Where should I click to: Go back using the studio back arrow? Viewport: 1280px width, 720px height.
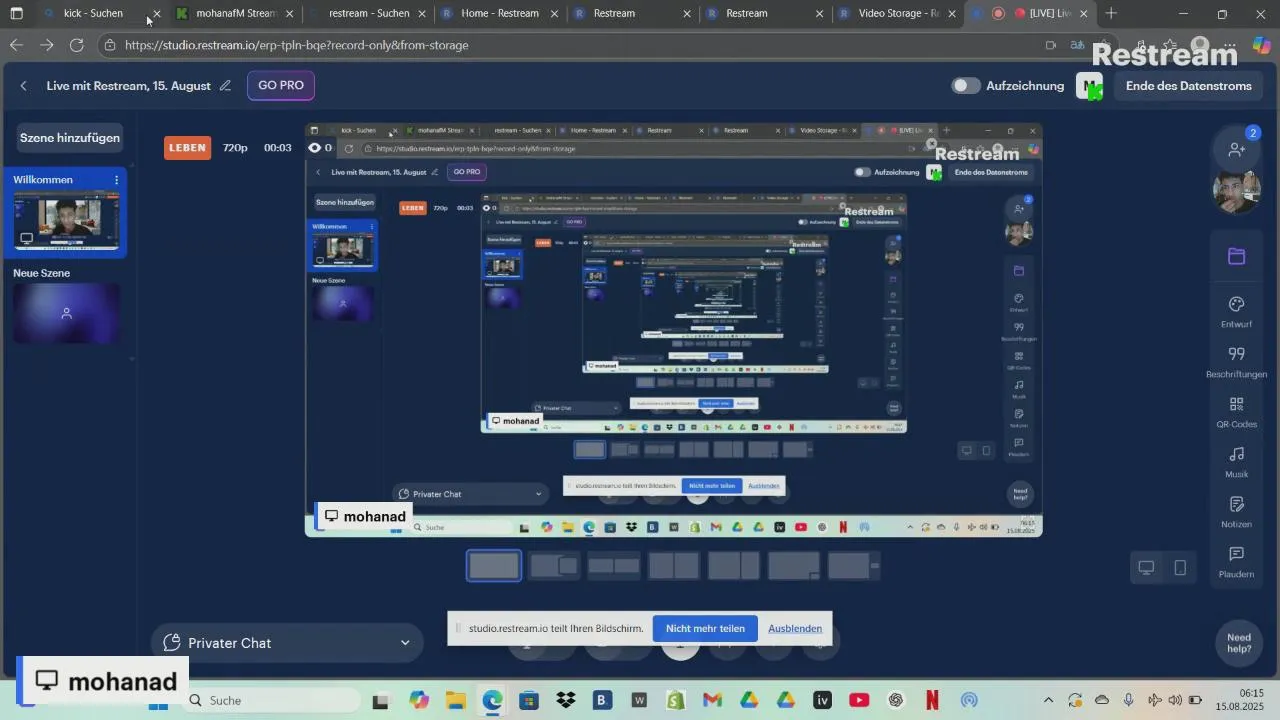[x=24, y=86]
